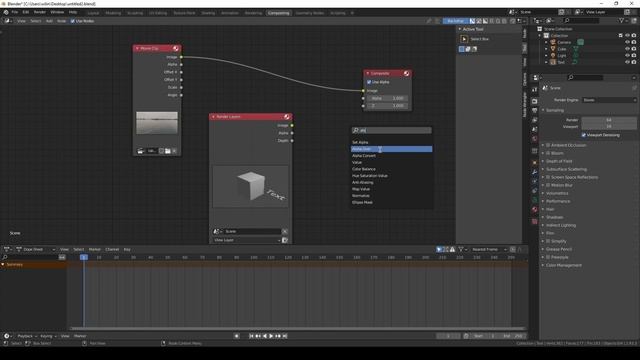Viewport: 640px width, 360px height.
Task: Toggle the Bloom checkbox
Action: tap(548, 153)
